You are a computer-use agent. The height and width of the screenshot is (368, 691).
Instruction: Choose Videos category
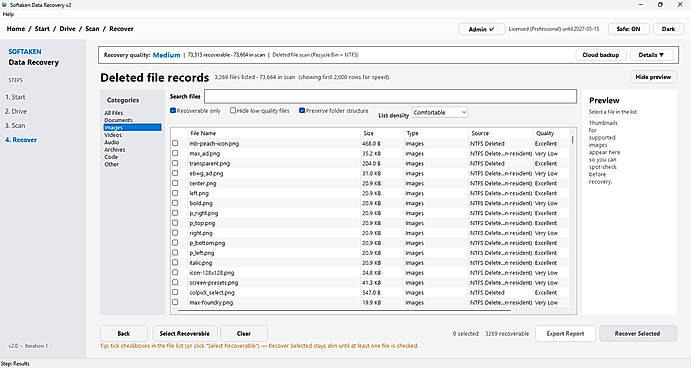pos(113,135)
